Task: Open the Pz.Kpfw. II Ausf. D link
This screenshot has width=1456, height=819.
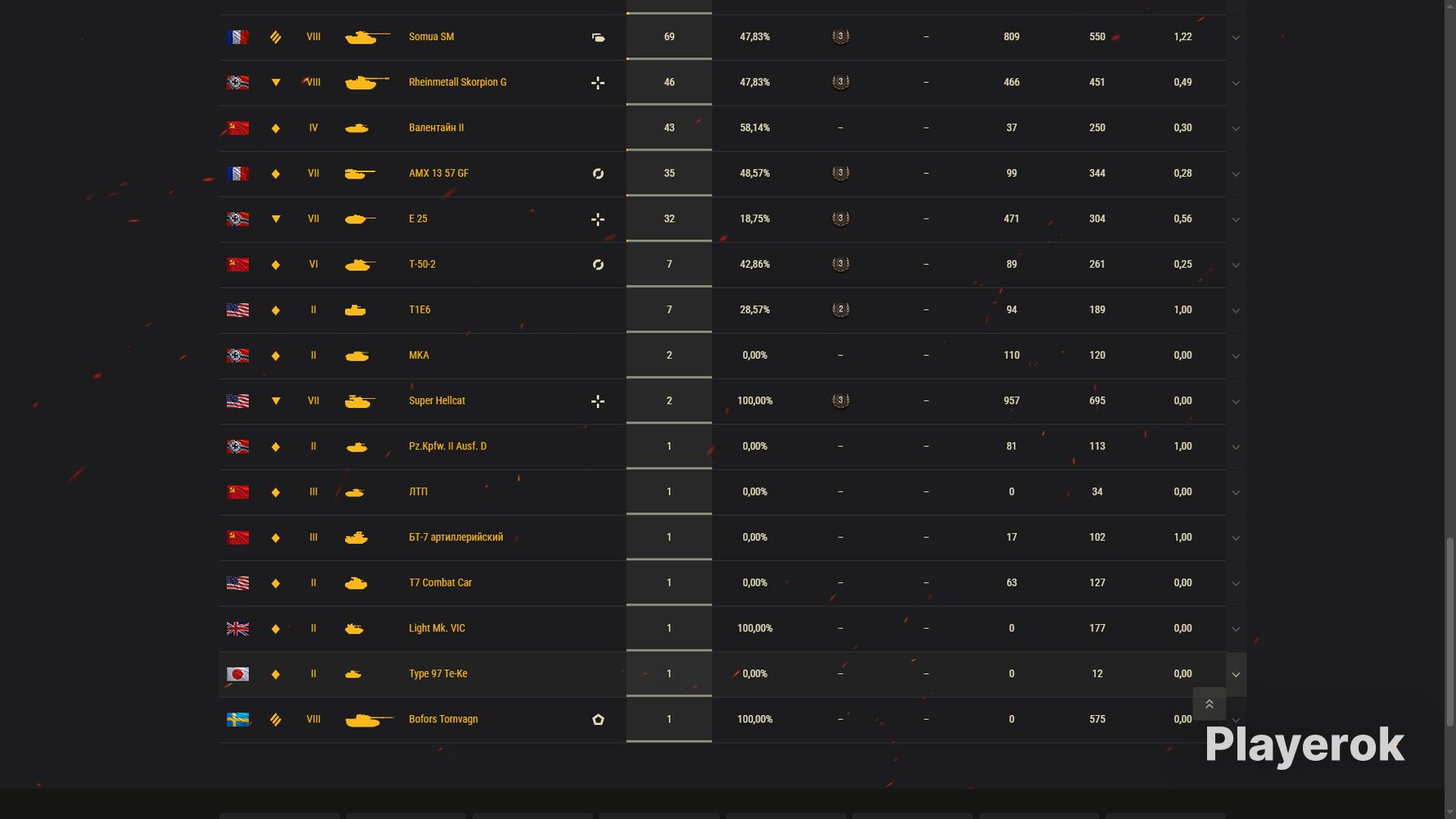Action: click(447, 446)
